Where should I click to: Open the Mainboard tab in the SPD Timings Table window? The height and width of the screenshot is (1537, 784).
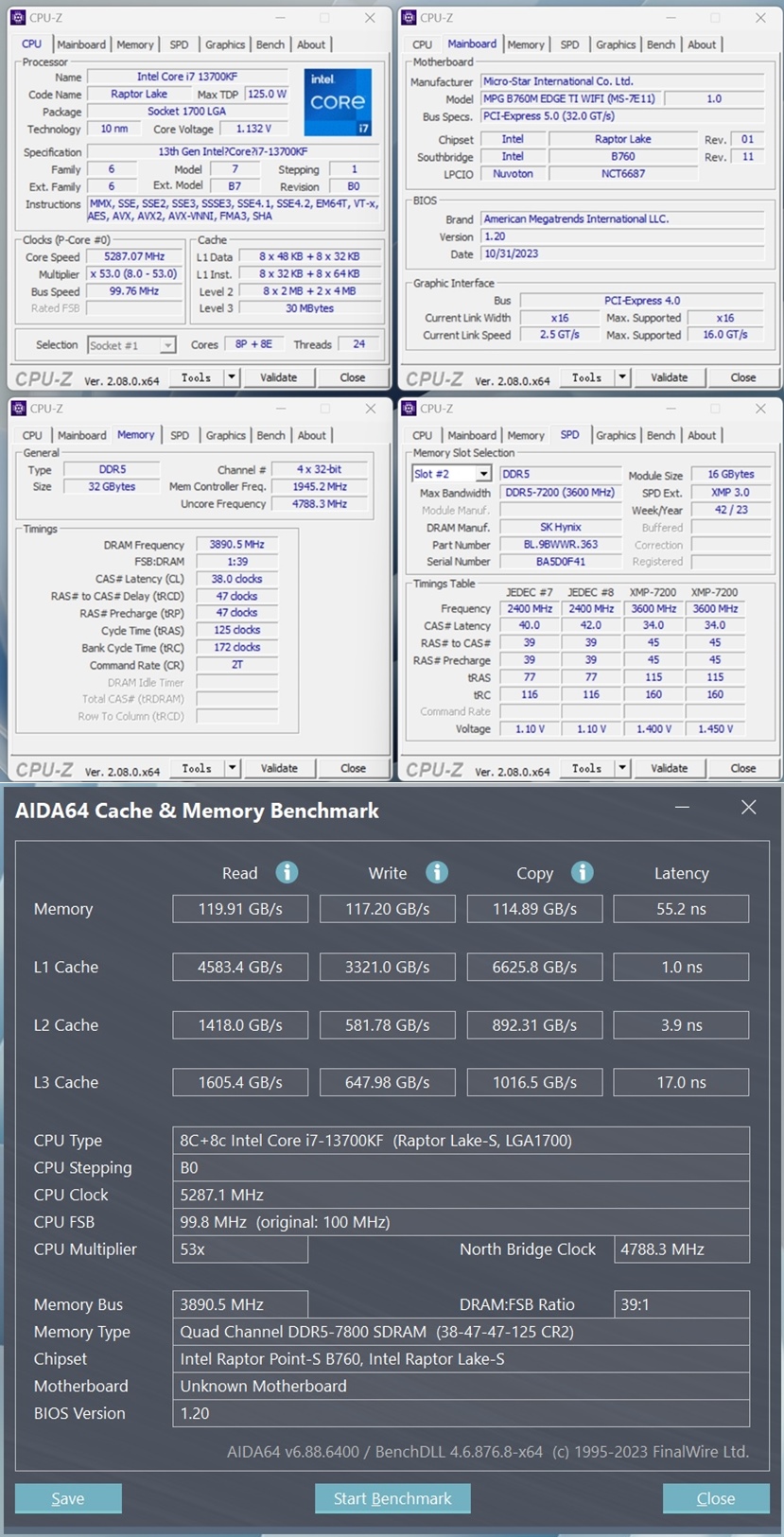point(472,435)
